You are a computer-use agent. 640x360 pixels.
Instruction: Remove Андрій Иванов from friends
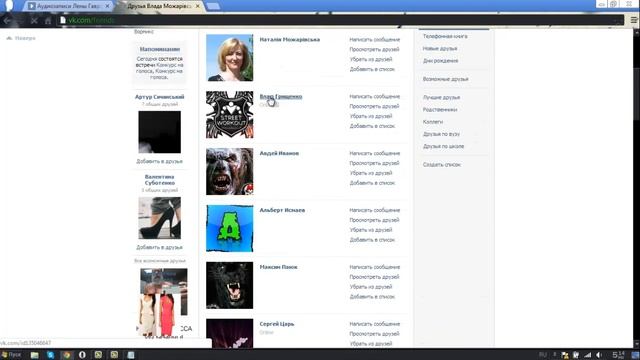(x=371, y=173)
